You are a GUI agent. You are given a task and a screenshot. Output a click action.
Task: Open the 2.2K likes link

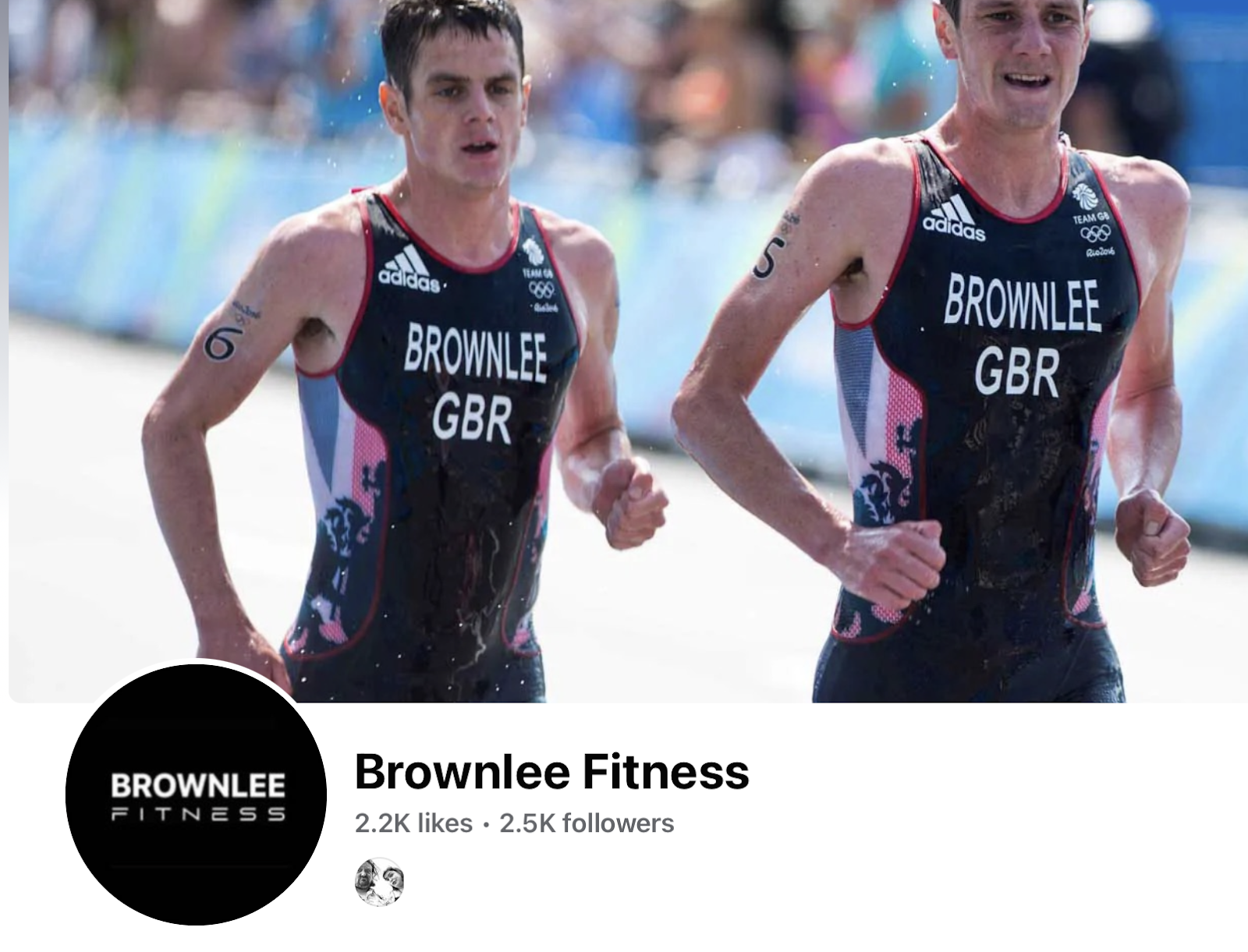point(413,823)
